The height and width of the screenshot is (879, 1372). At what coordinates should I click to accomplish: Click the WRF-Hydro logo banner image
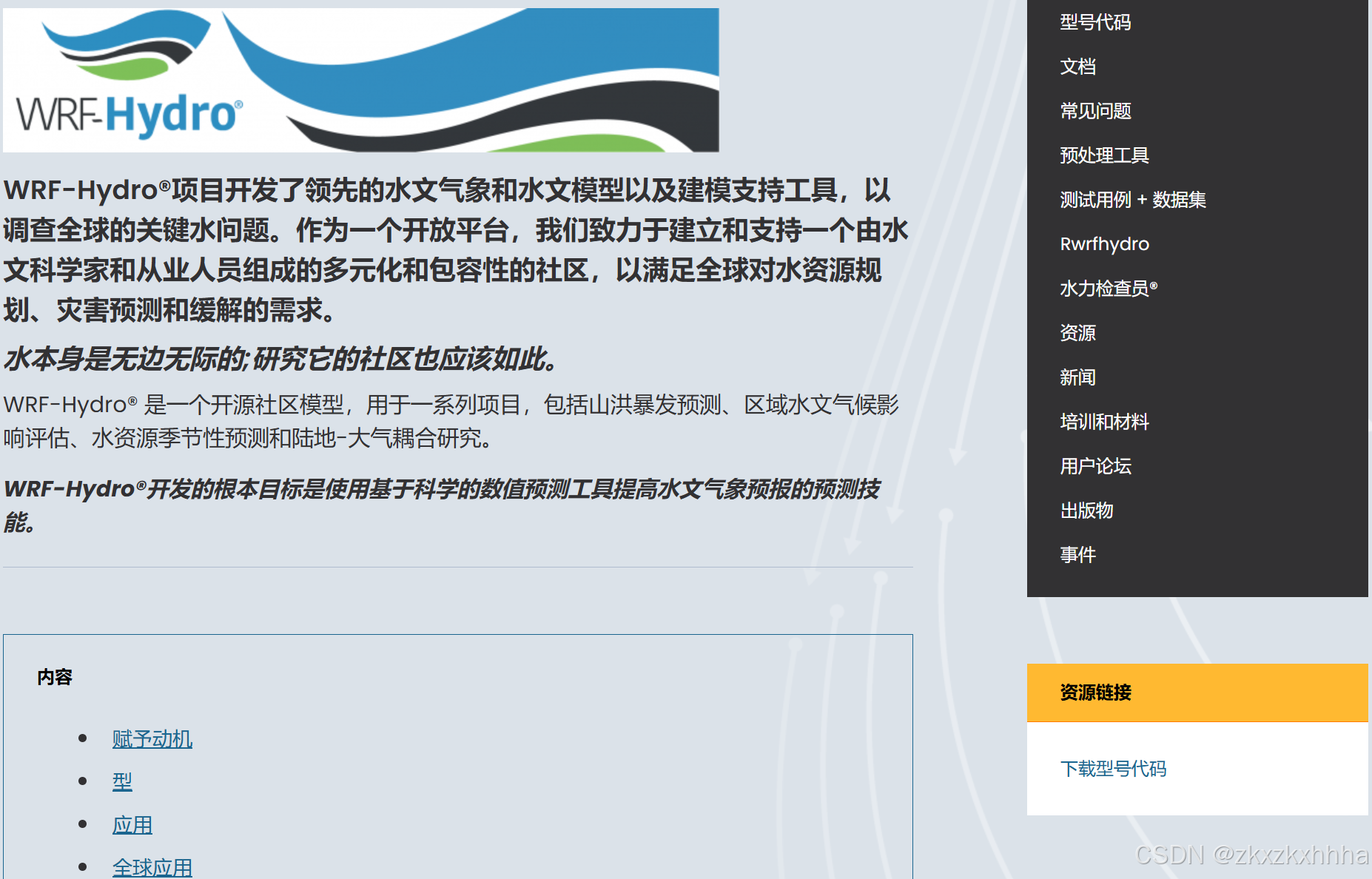pos(361,80)
